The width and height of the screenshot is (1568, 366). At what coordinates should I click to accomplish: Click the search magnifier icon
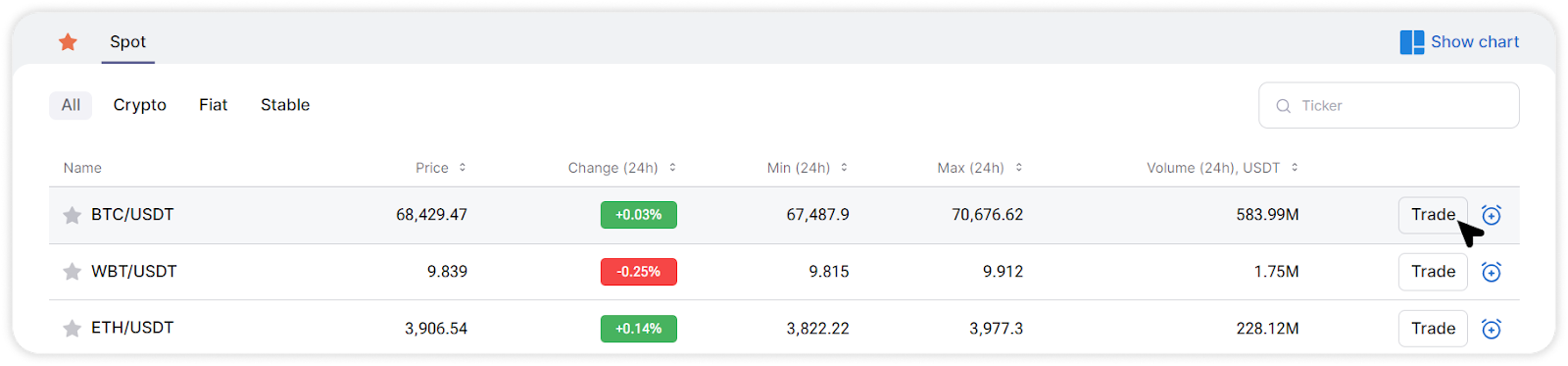tap(1283, 106)
